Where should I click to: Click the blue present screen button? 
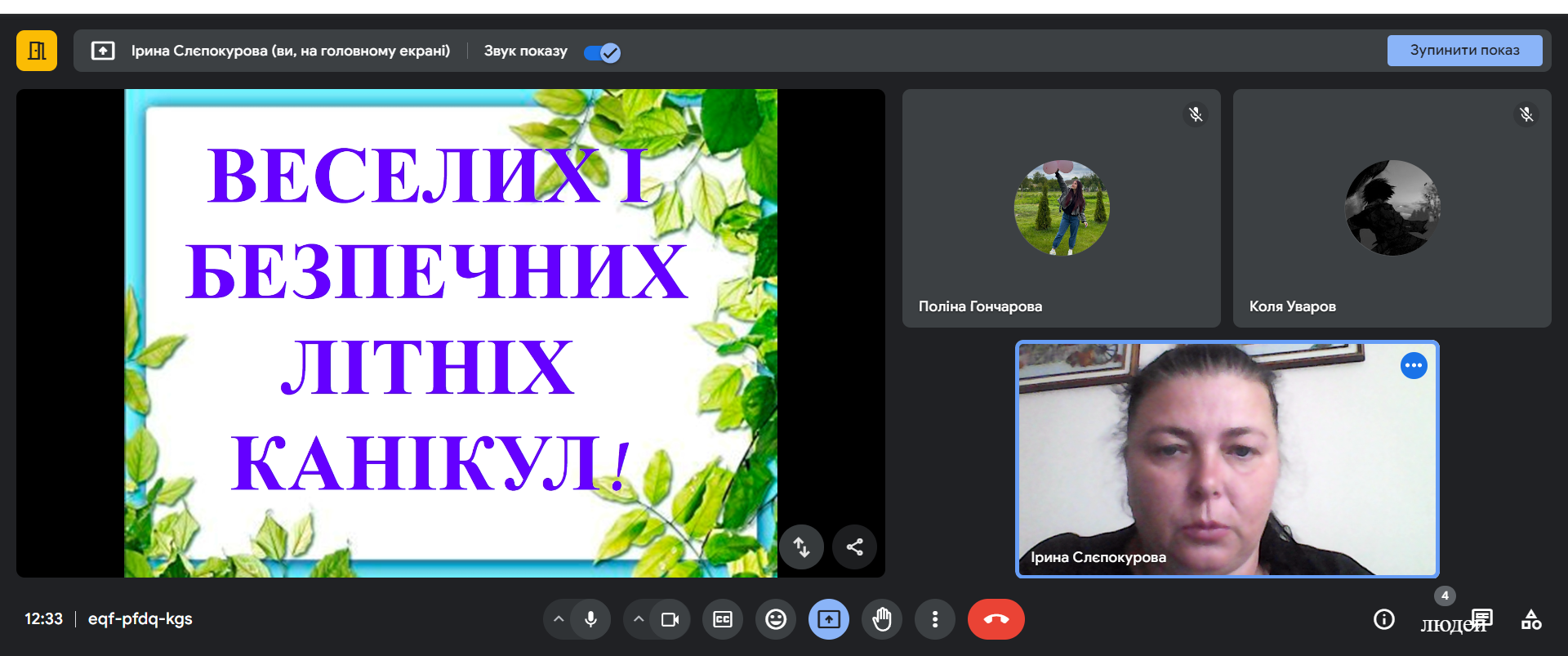pyautogui.click(x=829, y=619)
